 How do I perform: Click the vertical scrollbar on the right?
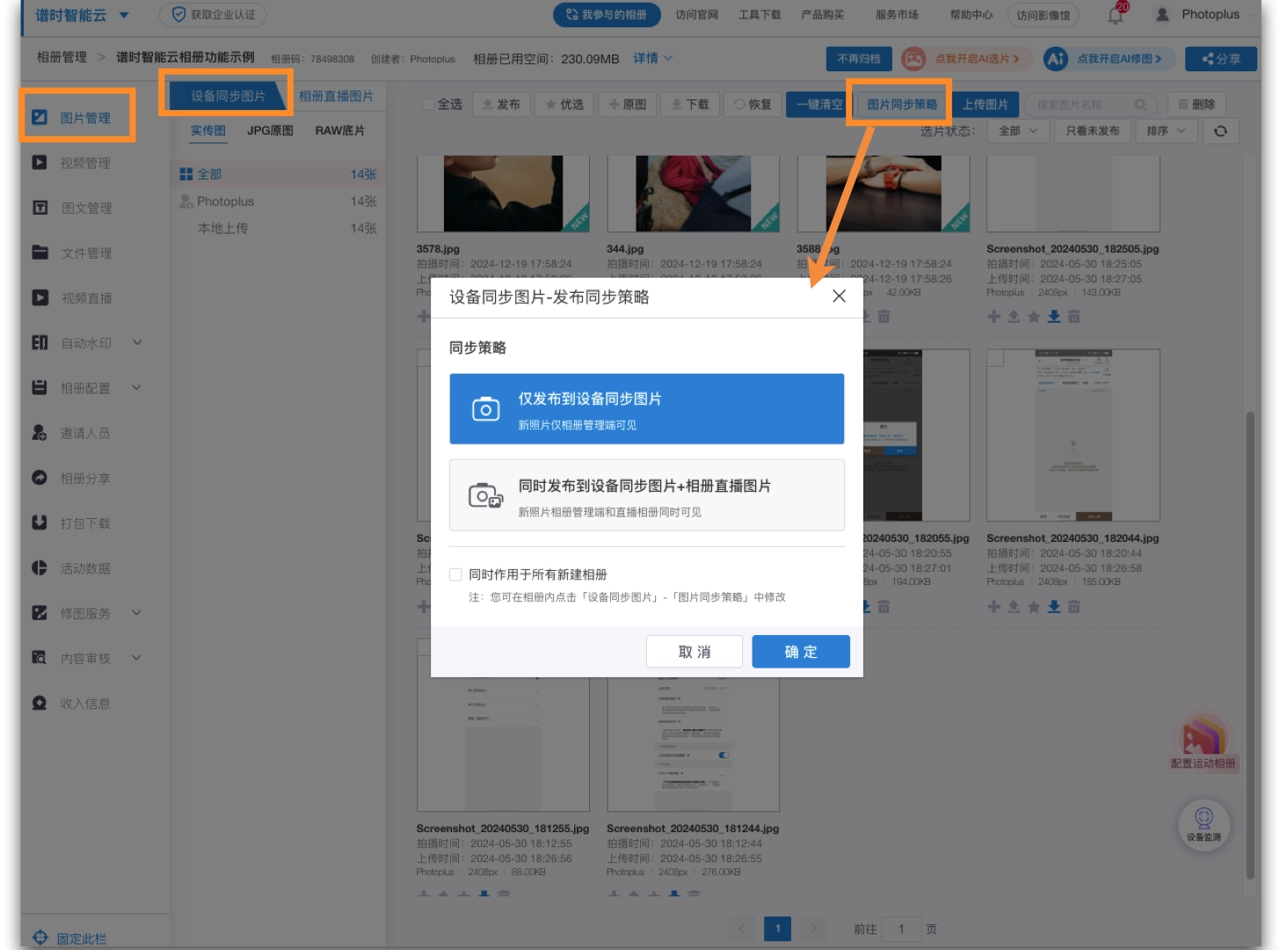click(1249, 616)
